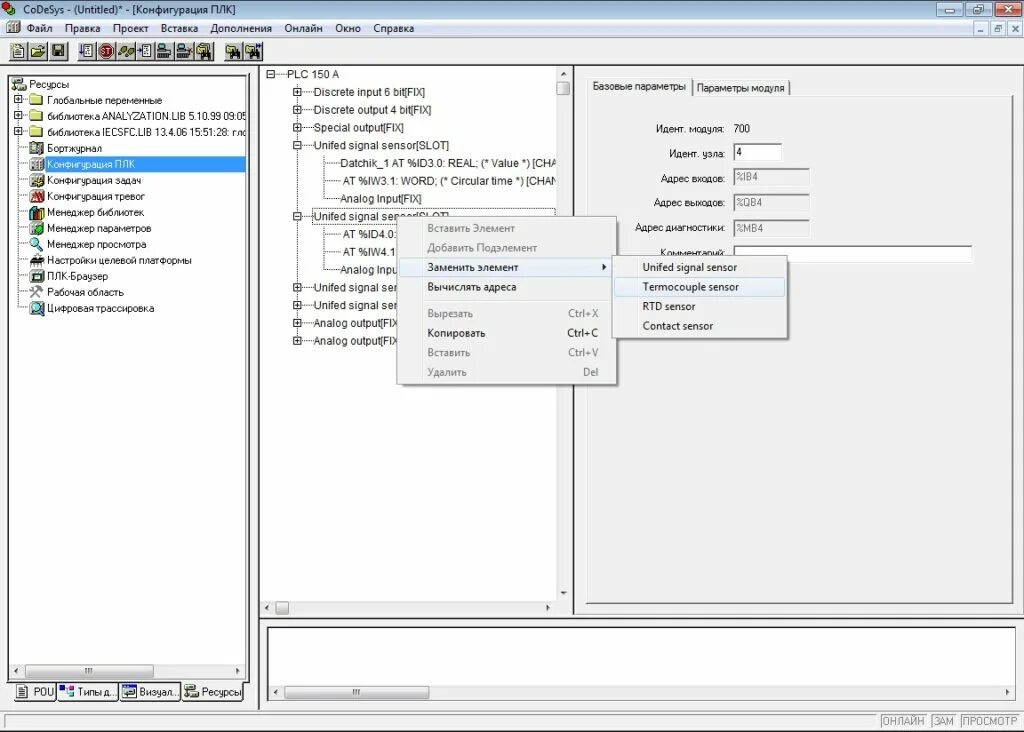Screen dimensions: 1024x732
Task: Expand Discrete output 4 bit[FIX] node
Action: [x=297, y=110]
